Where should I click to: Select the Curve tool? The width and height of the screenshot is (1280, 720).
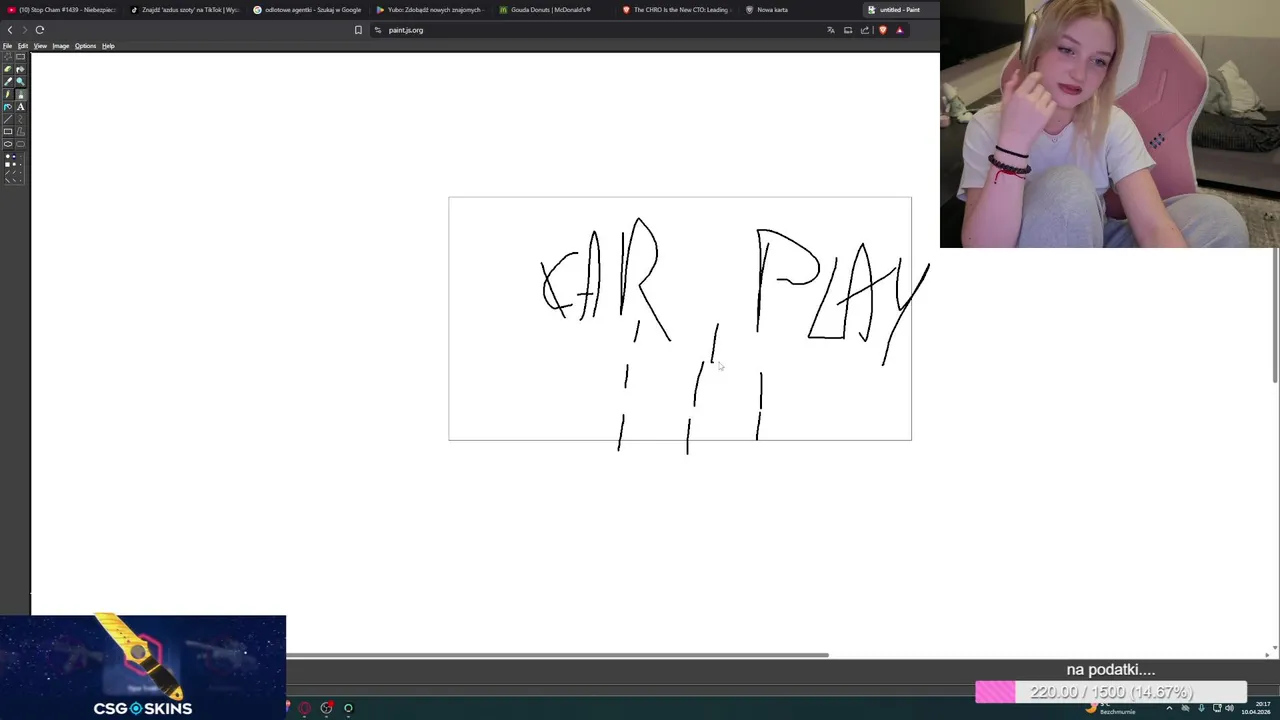(20, 119)
